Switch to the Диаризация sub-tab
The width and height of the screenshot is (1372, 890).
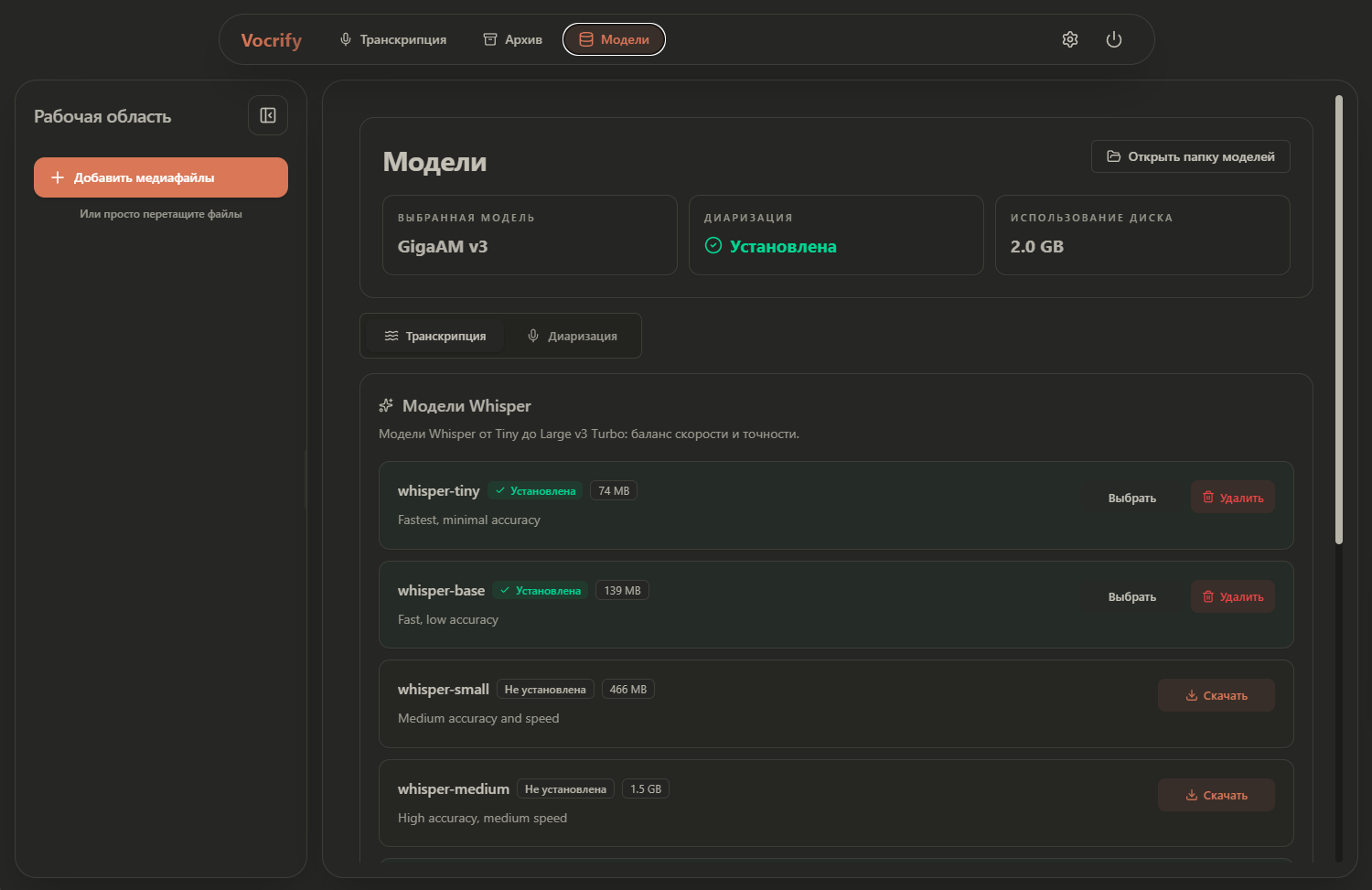click(573, 336)
